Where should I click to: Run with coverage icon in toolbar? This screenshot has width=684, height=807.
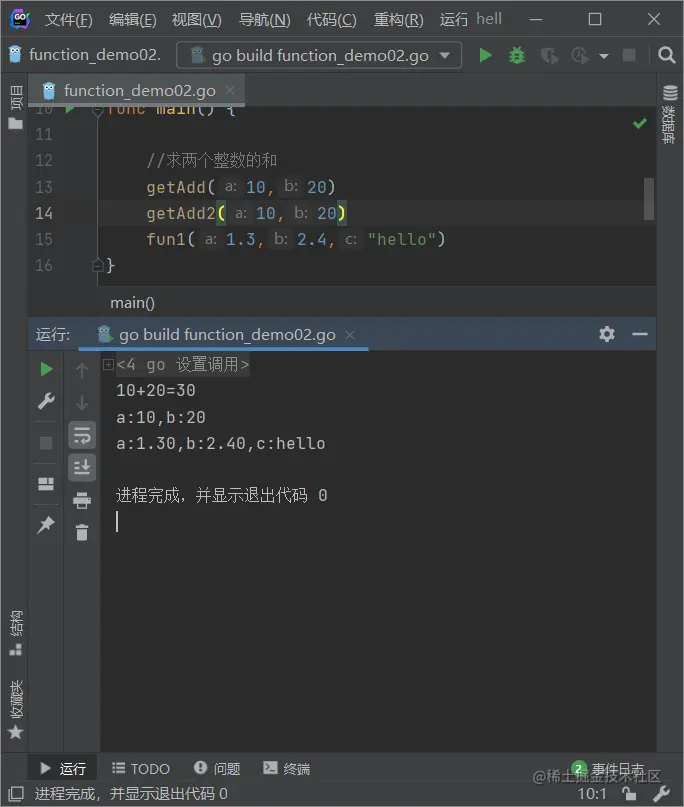(549, 55)
